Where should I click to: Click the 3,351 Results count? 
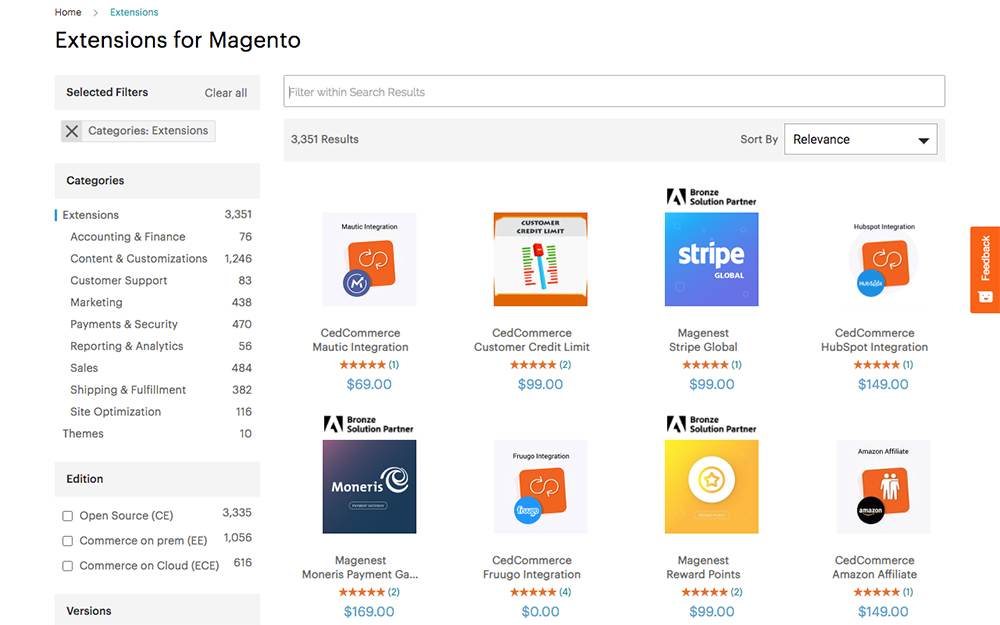(325, 139)
